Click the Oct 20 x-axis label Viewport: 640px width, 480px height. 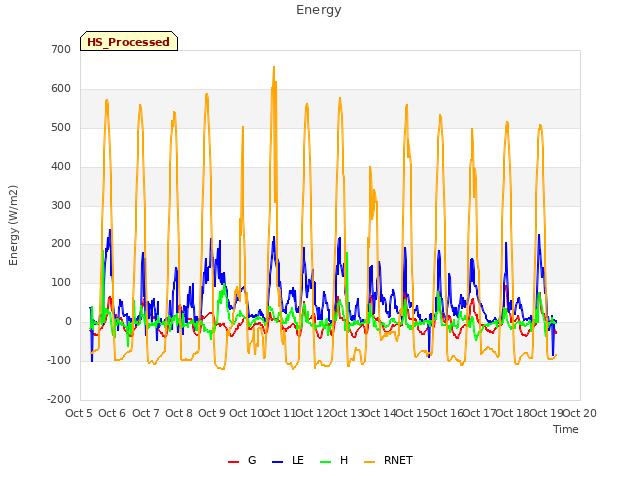(x=580, y=413)
